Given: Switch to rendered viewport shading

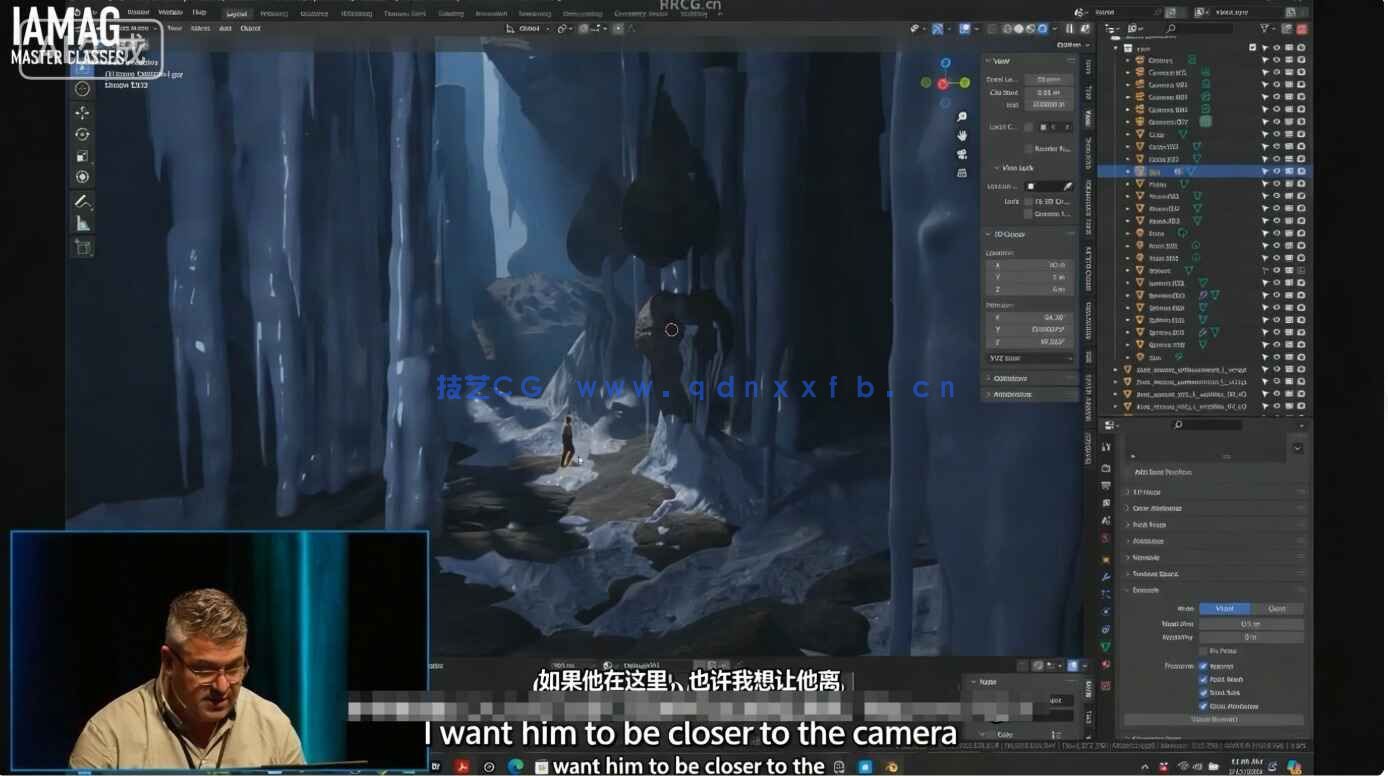Looking at the screenshot, I should coord(1043,29).
